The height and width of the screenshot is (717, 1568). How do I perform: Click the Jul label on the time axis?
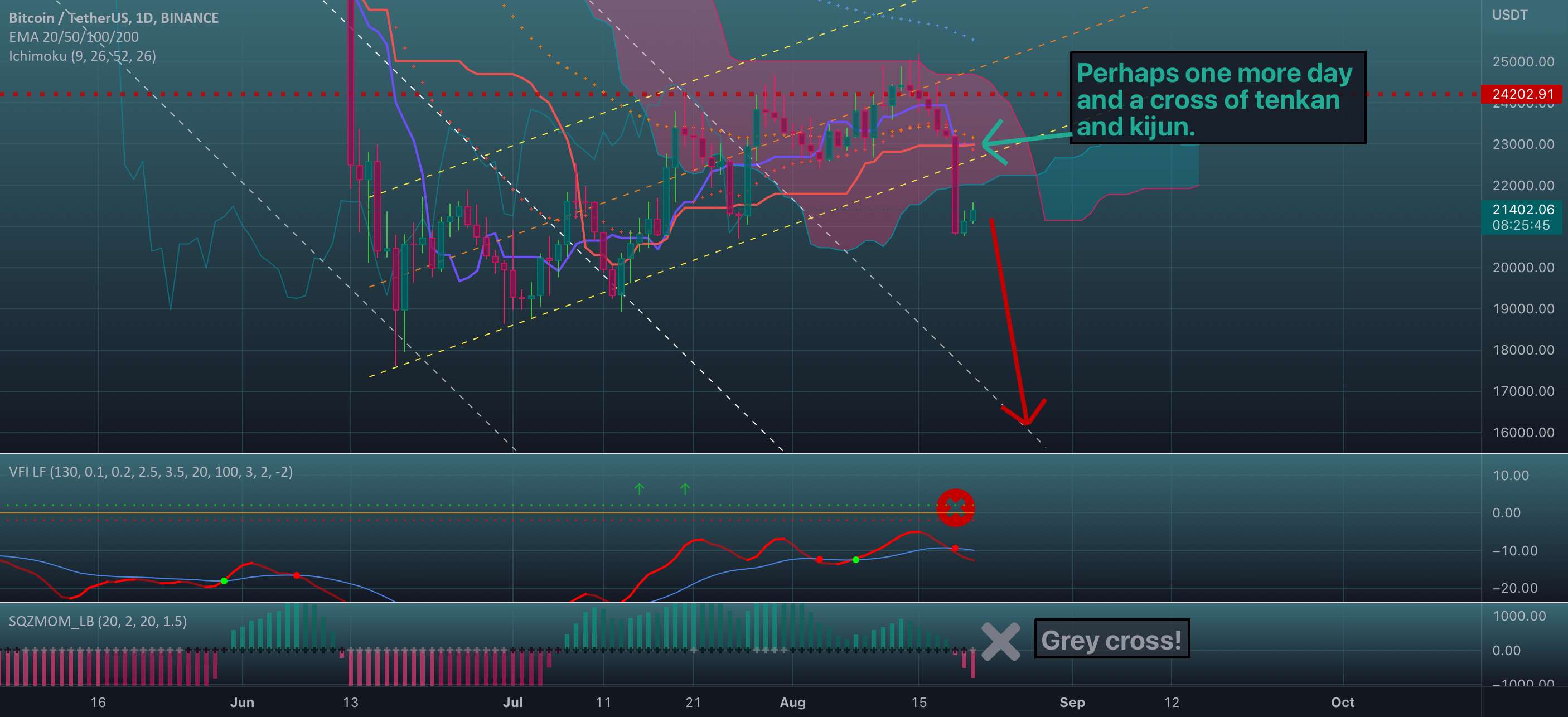pyautogui.click(x=512, y=703)
